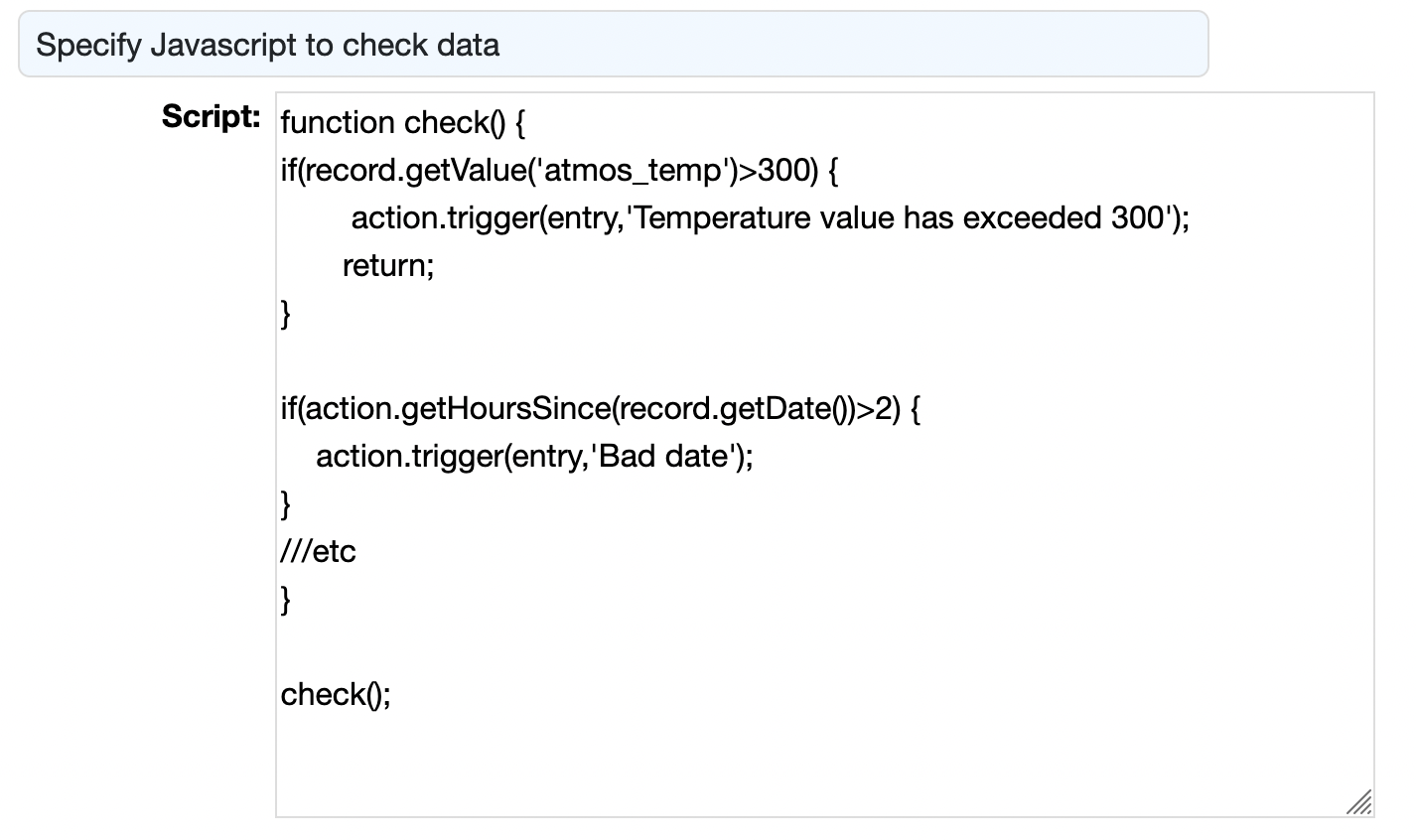
Task: Click the 'Script:' field label
Action: [212, 117]
